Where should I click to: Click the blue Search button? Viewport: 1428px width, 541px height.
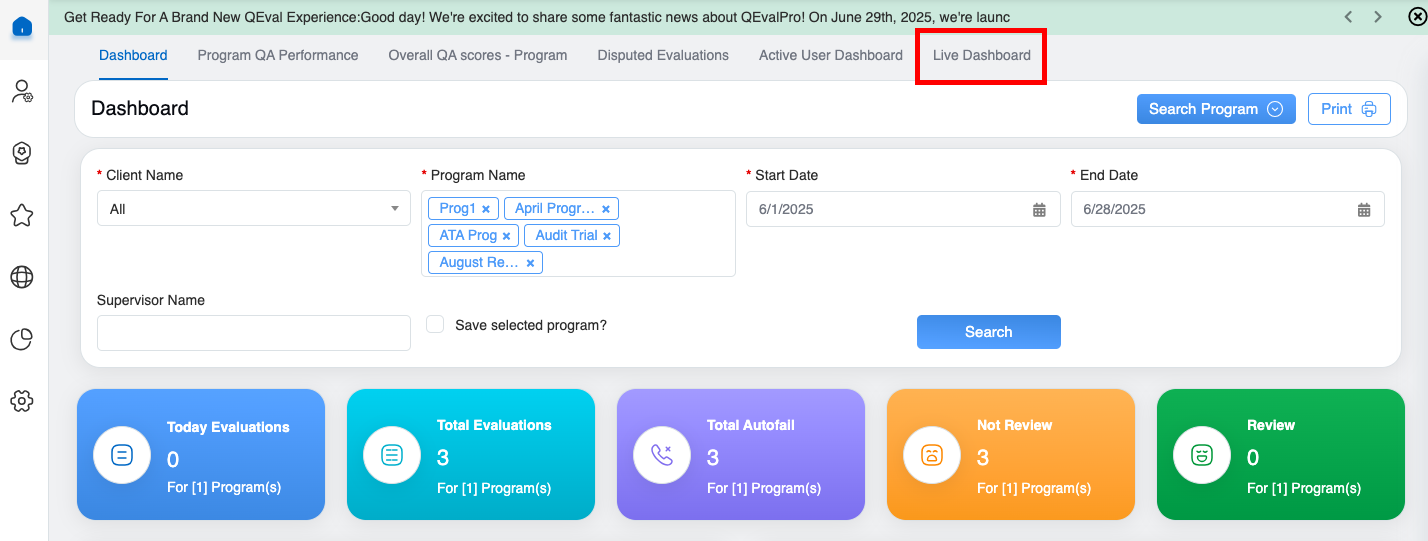tap(988, 332)
